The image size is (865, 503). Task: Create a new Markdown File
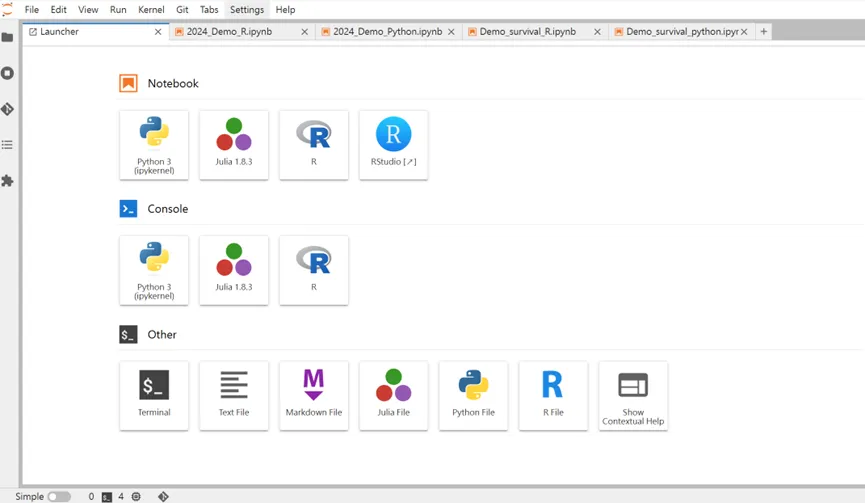314,396
